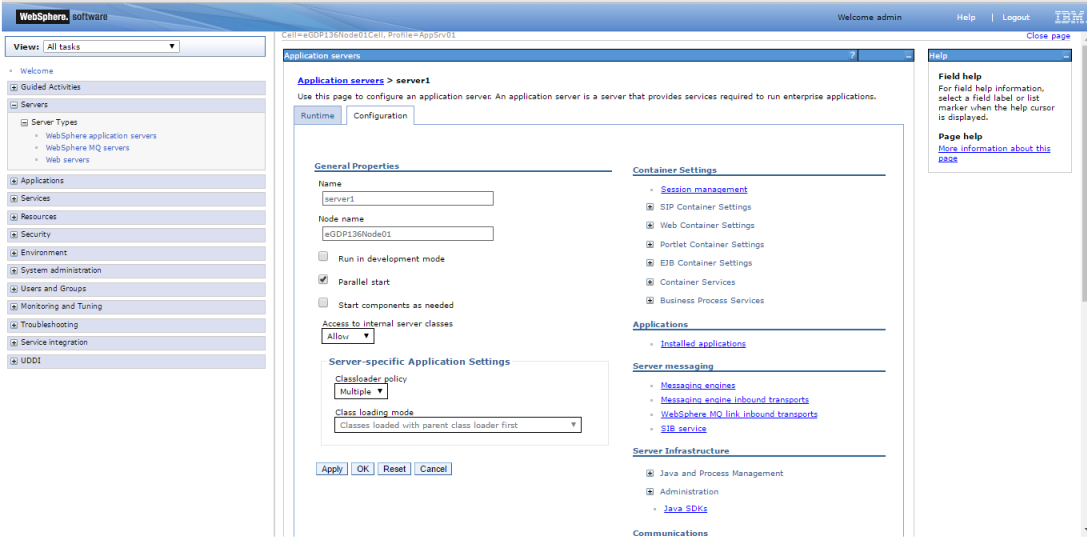
Task: Click the Application servers panel help icon
Action: click(x=852, y=55)
